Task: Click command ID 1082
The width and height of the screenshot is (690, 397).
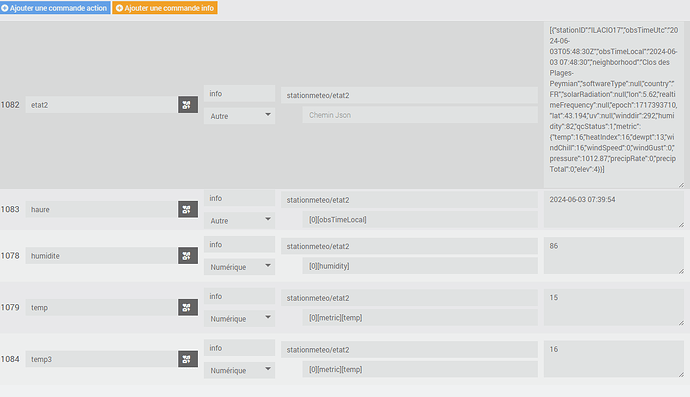Action: click(x=10, y=105)
